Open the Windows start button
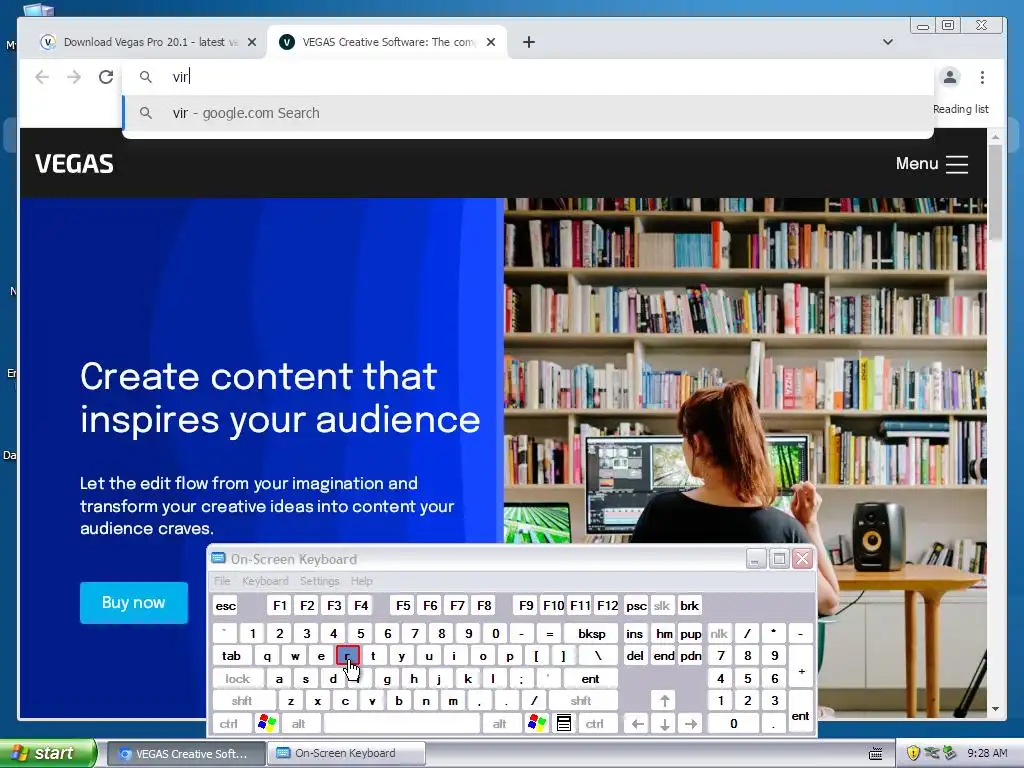Screen dimensions: 1024x768 (x=48, y=753)
